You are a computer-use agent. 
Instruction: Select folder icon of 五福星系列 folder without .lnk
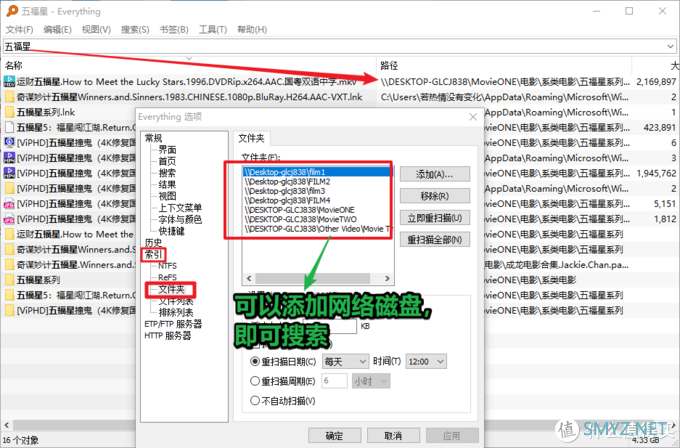9,280
